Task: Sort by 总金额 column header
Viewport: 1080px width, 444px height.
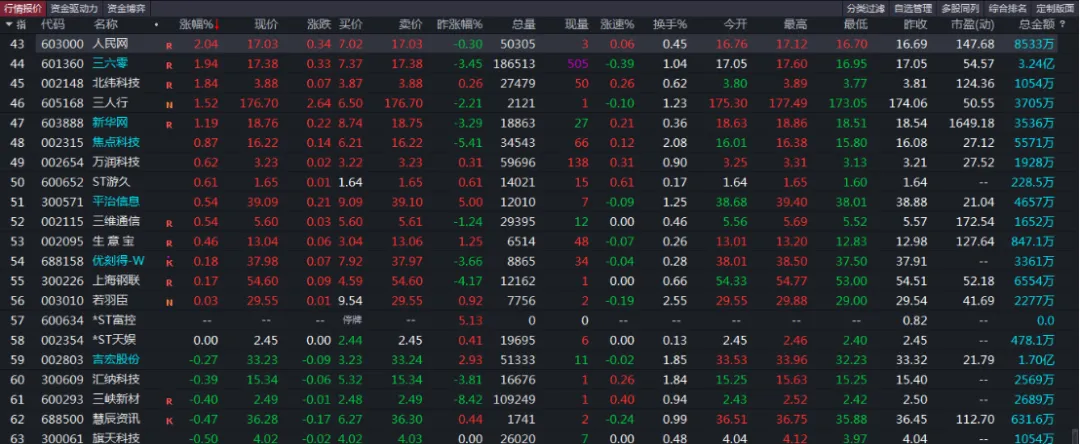Action: tap(1036, 24)
